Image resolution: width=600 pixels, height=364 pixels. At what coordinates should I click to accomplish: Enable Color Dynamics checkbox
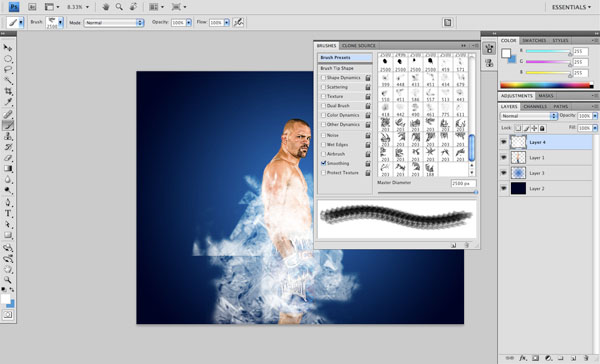(323, 115)
